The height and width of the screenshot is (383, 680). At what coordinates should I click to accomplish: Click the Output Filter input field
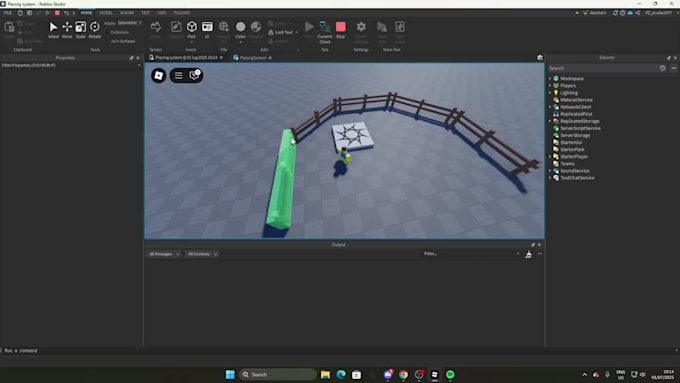point(471,254)
